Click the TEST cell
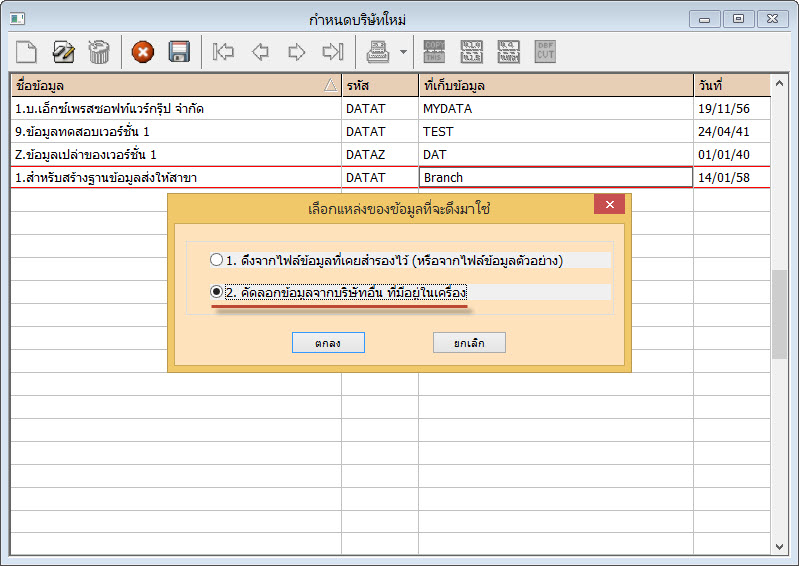The width and height of the screenshot is (799, 566). [556, 131]
